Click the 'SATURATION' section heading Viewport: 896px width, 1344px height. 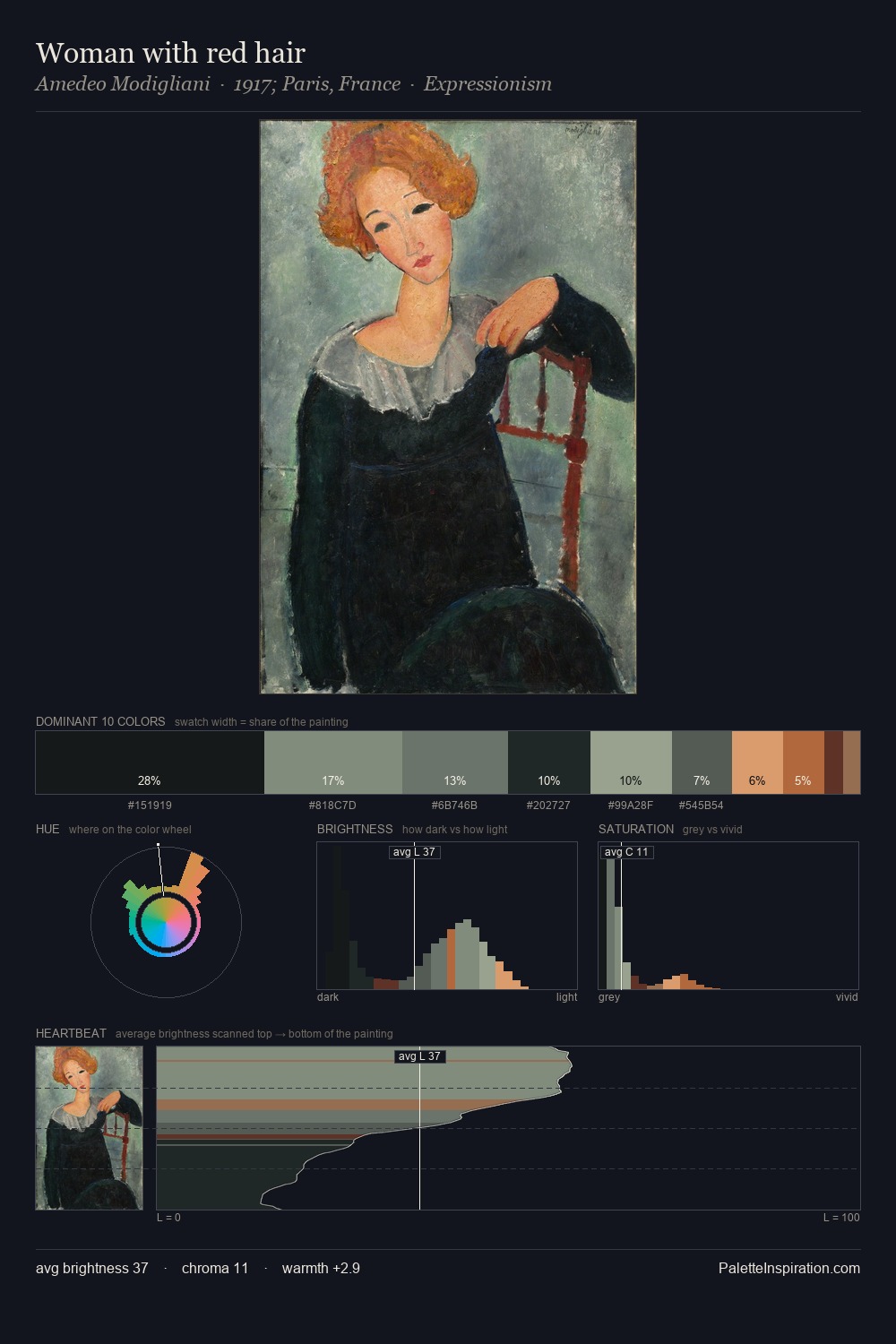coord(636,829)
